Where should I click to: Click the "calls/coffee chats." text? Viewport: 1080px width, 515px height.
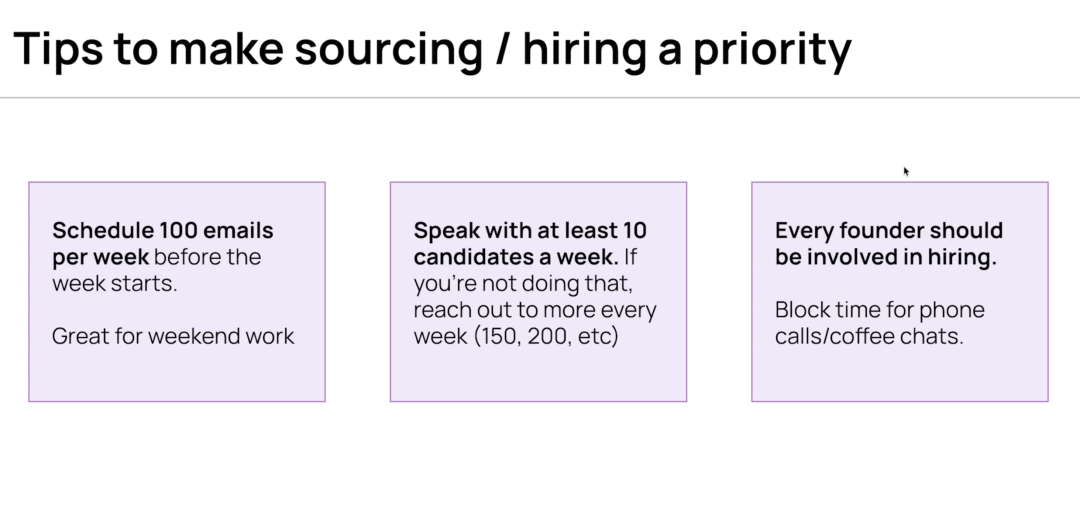pyautogui.click(x=869, y=336)
